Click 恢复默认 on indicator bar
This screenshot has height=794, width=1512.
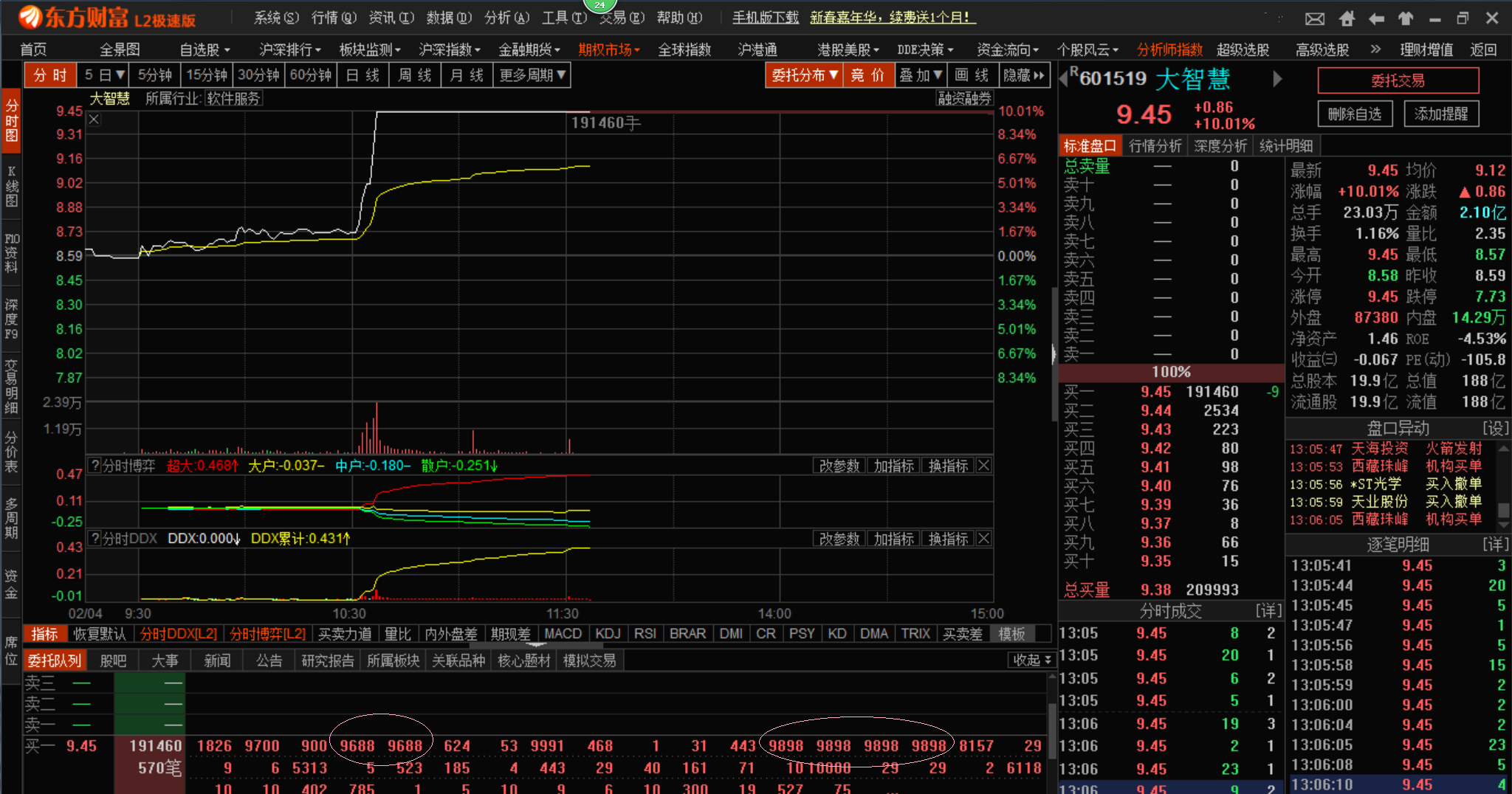[x=100, y=634]
